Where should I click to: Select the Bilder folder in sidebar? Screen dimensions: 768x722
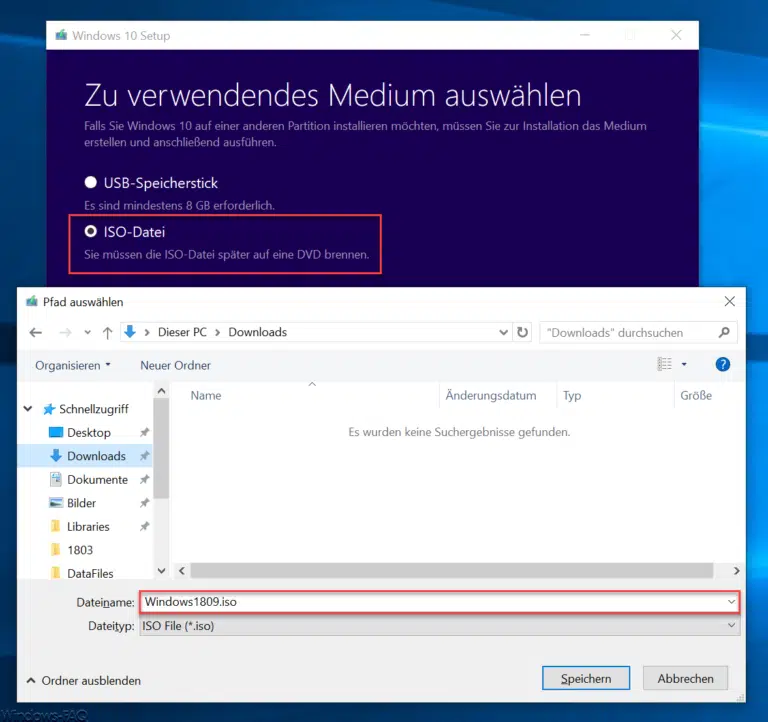pos(82,503)
